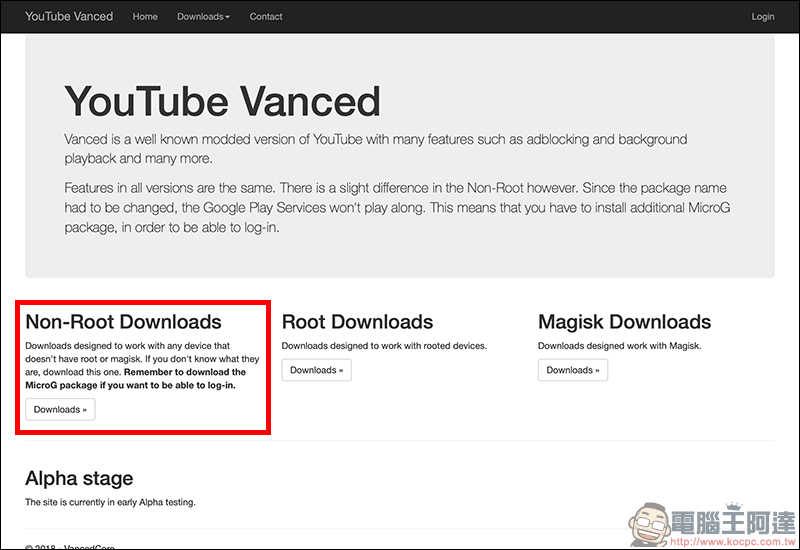Click the Alpha stage heading

(x=79, y=479)
